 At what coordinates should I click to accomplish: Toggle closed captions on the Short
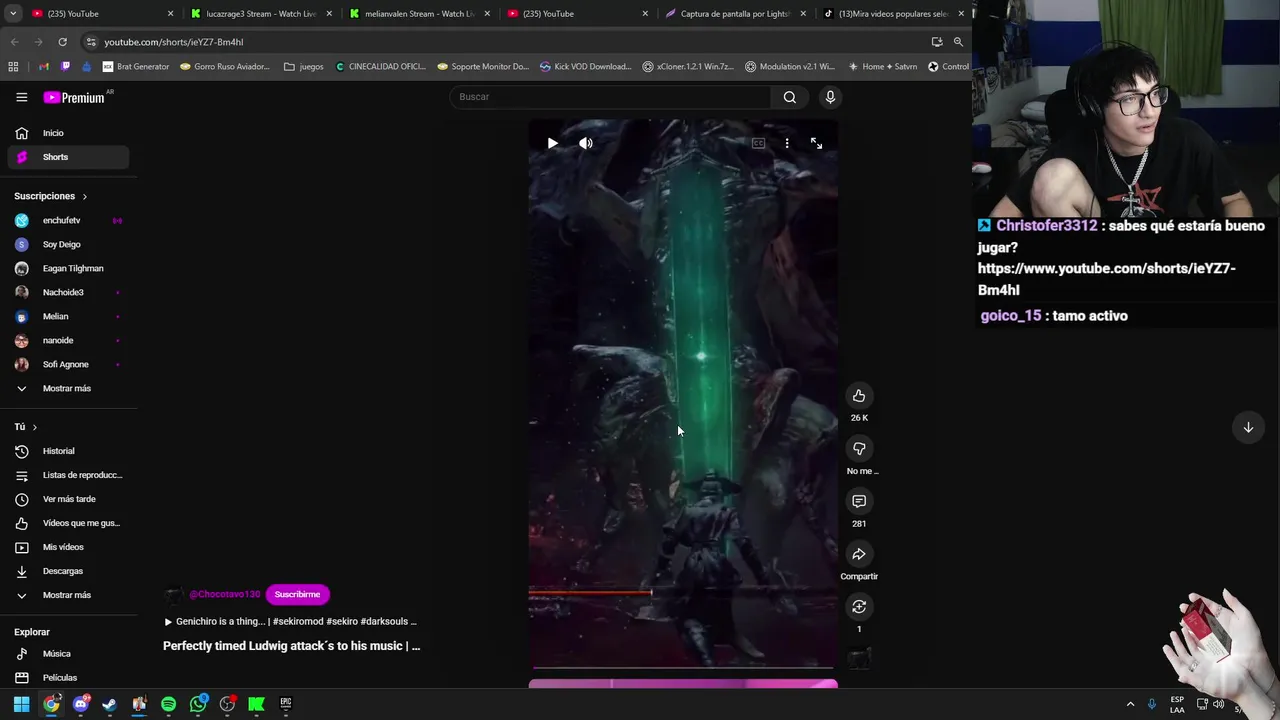pos(758,143)
